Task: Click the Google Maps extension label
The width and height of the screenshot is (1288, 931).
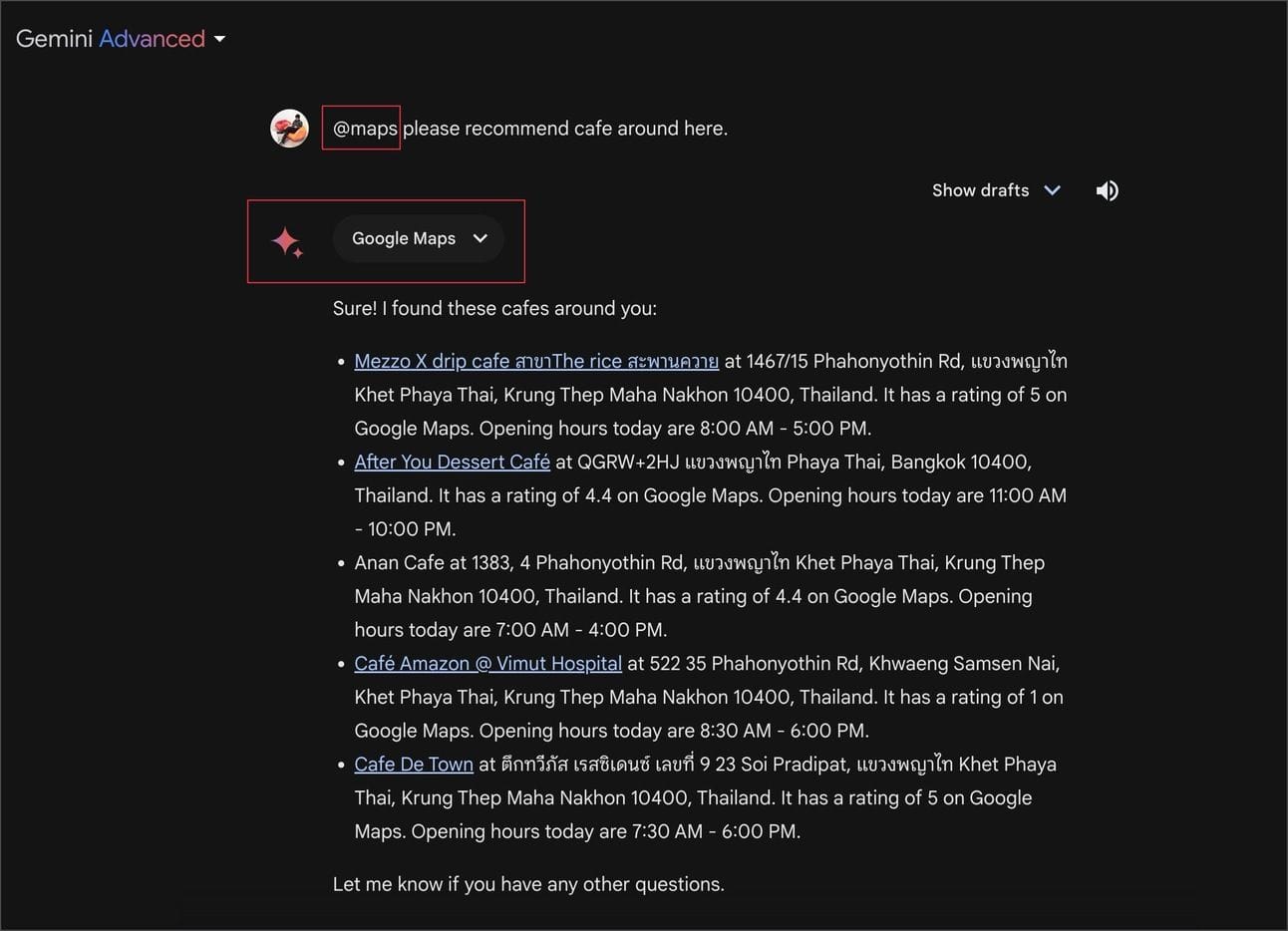Action: pos(403,238)
